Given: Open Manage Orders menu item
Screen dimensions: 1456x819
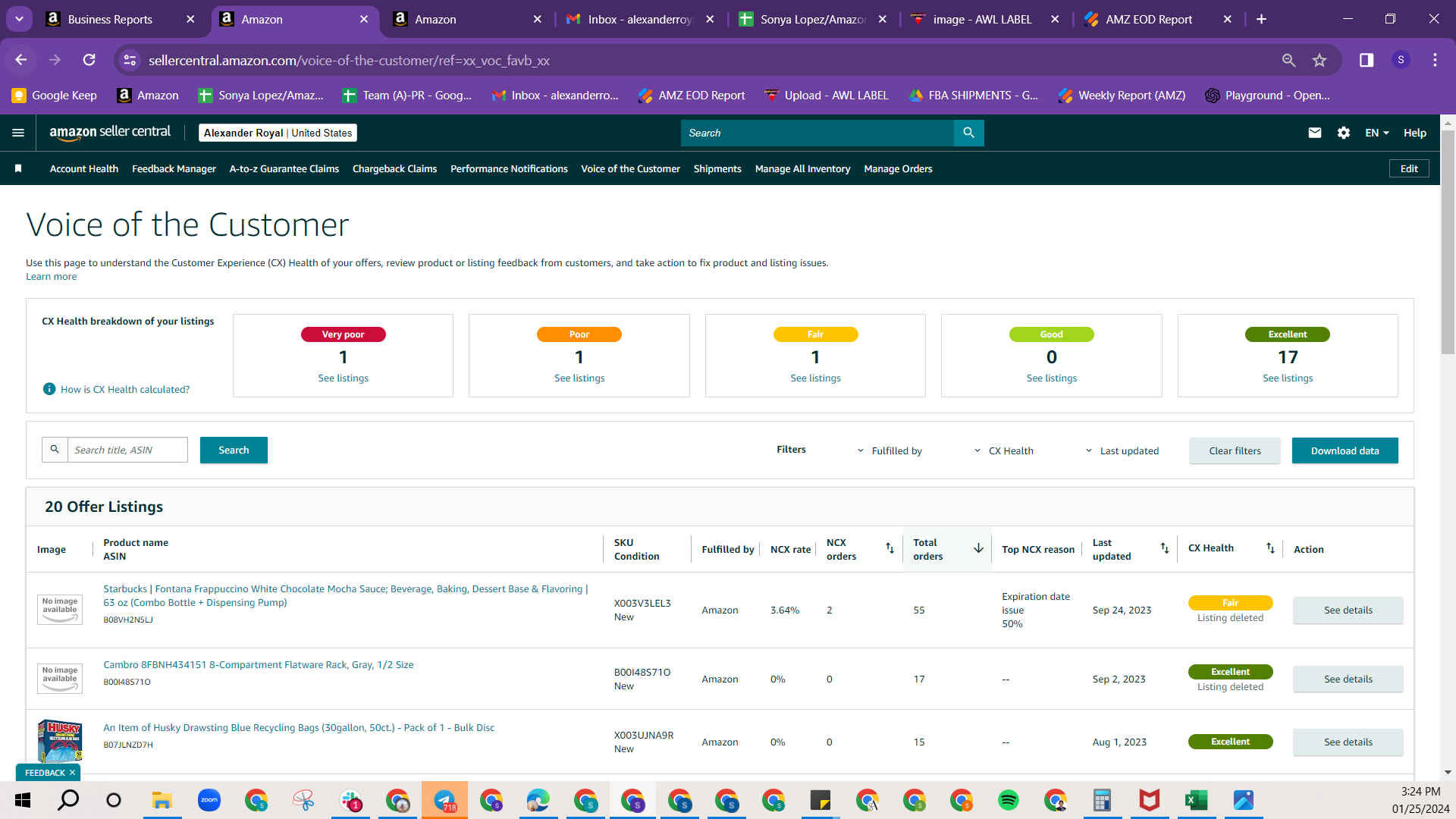Looking at the screenshot, I should click(898, 168).
